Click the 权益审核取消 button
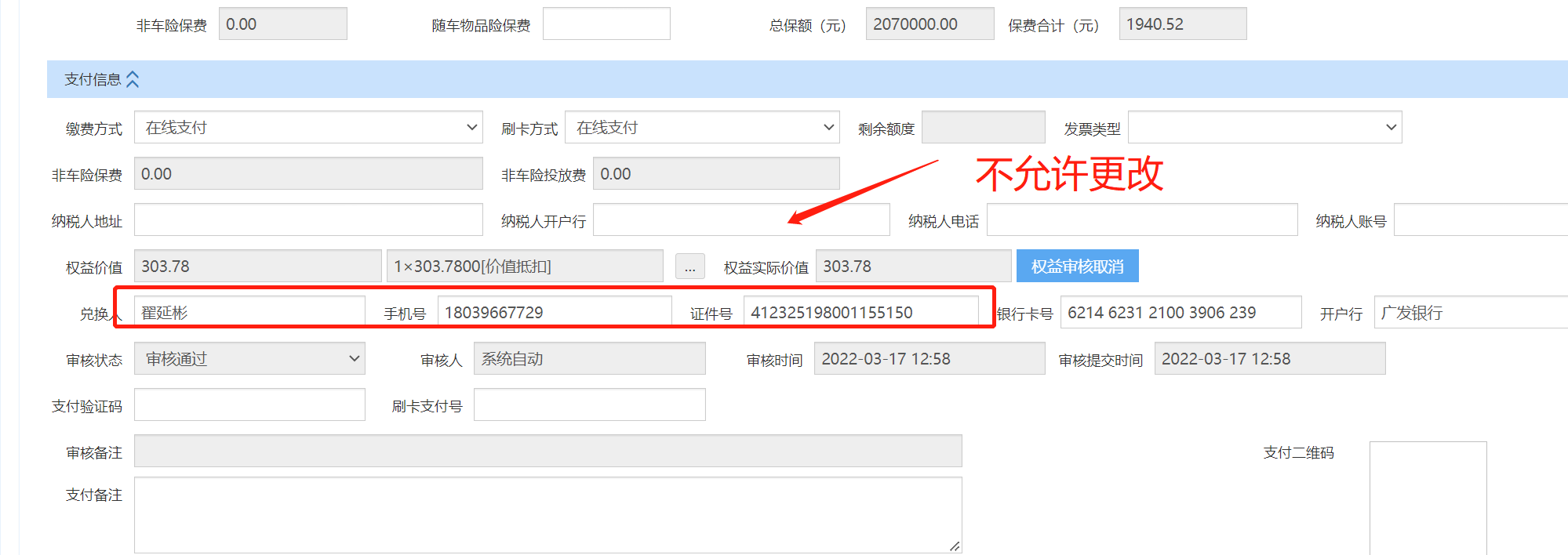Image resolution: width=1568 pixels, height=555 pixels. 1077,266
